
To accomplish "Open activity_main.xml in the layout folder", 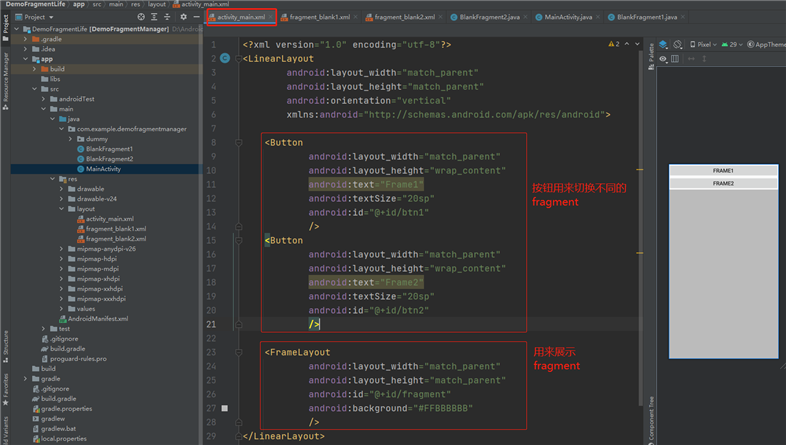I will tap(109, 219).
